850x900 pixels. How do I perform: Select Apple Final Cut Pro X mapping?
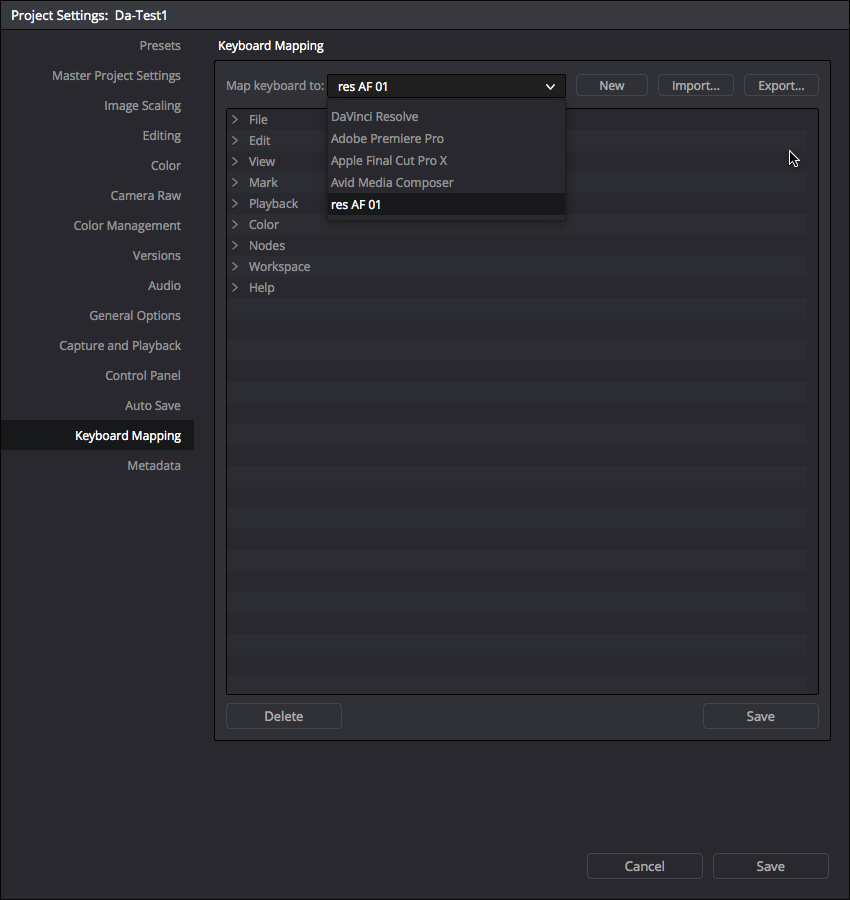(389, 161)
